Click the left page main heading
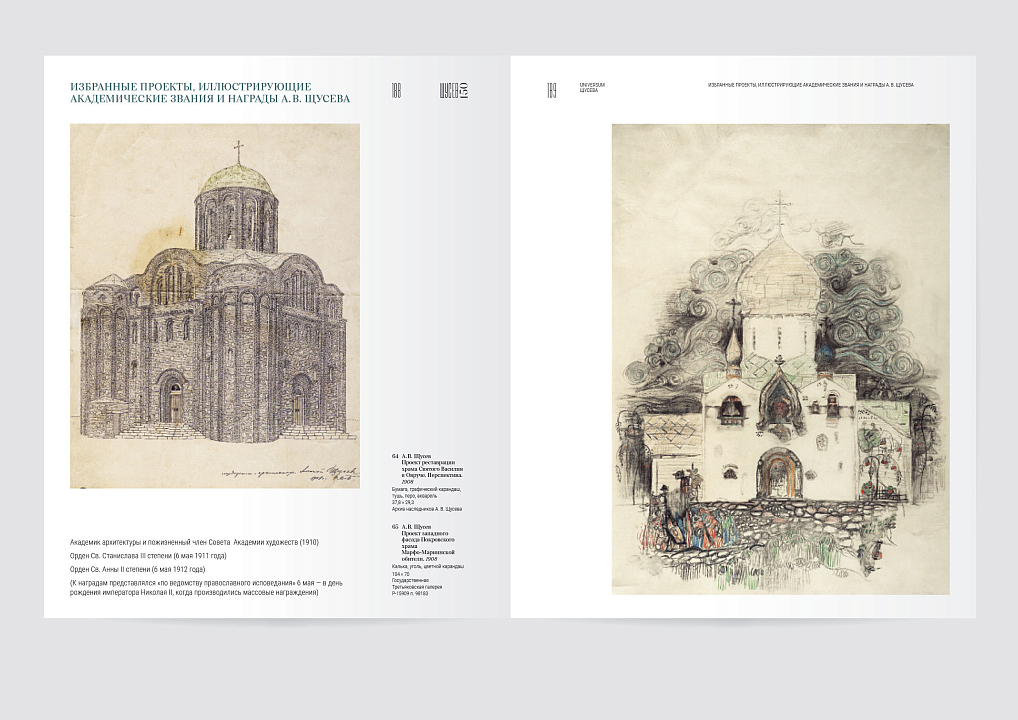The width and height of the screenshot is (1018, 720). [x=210, y=92]
